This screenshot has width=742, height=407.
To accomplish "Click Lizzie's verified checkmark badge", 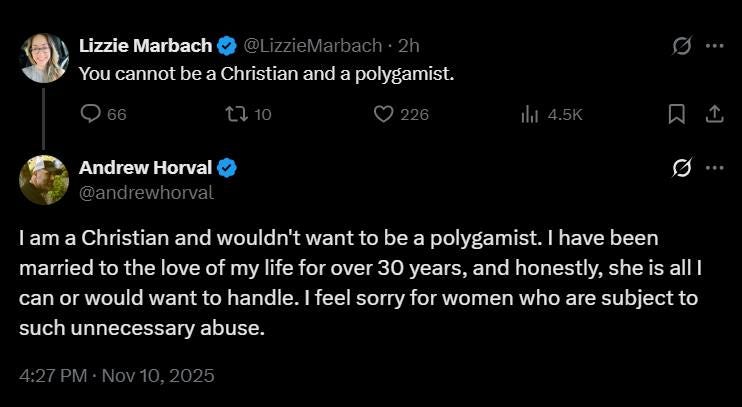I will click(227, 46).
